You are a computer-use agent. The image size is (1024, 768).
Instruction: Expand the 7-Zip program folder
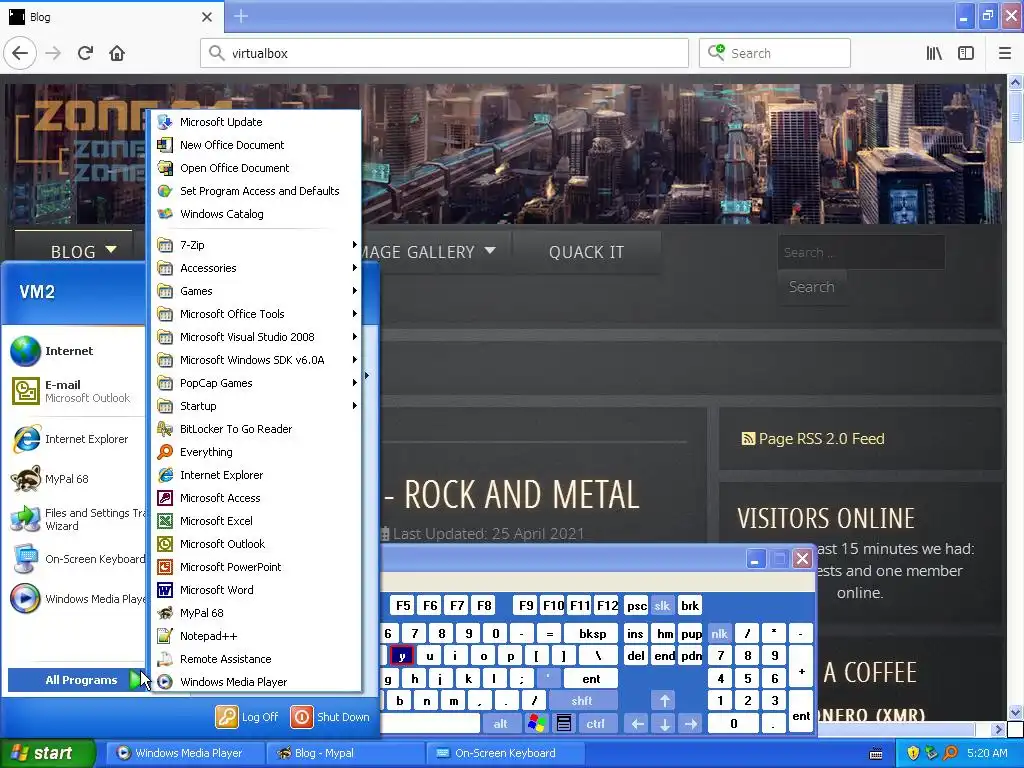[256, 245]
